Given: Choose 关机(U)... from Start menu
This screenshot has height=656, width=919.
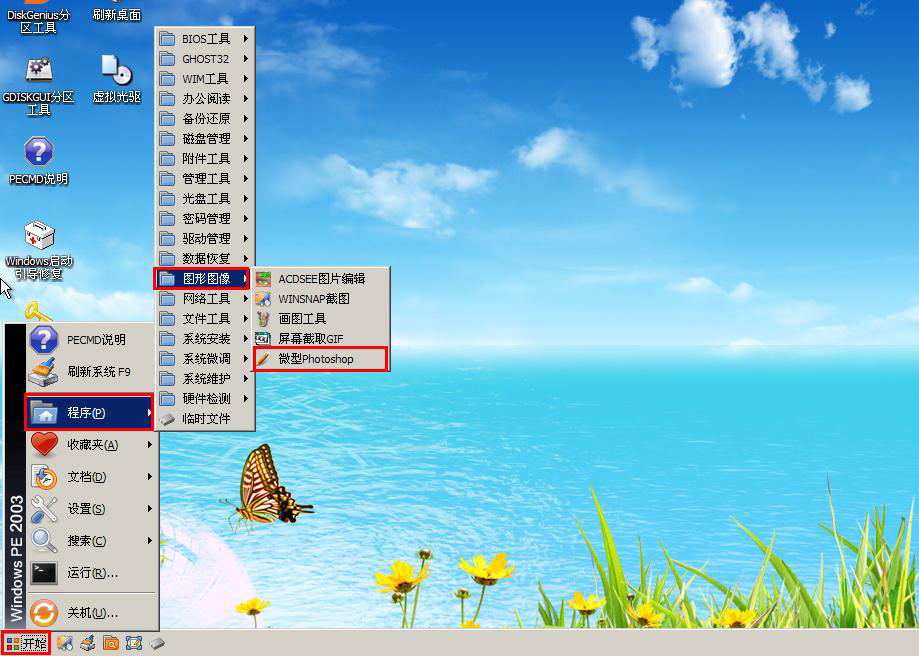Looking at the screenshot, I should click(x=92, y=613).
